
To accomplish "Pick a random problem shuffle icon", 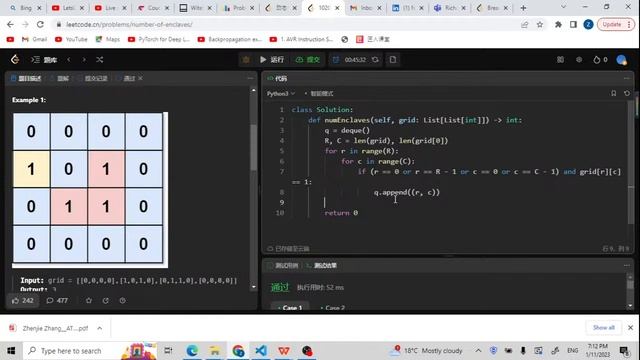I will click(100, 60).
